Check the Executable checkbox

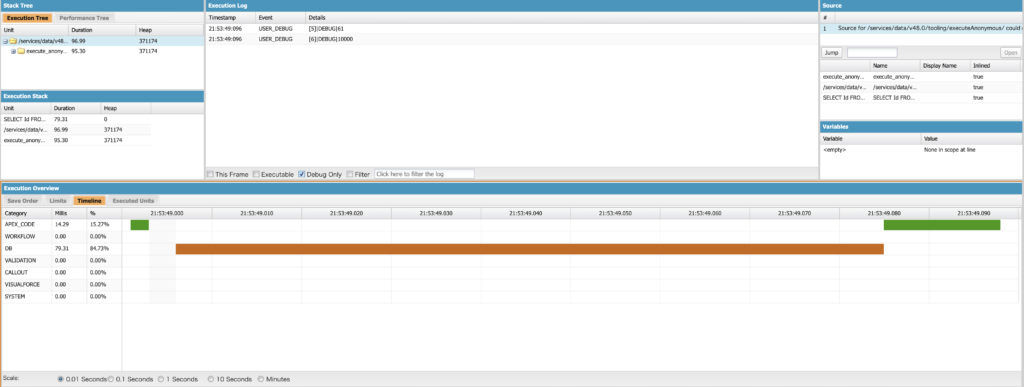point(256,174)
